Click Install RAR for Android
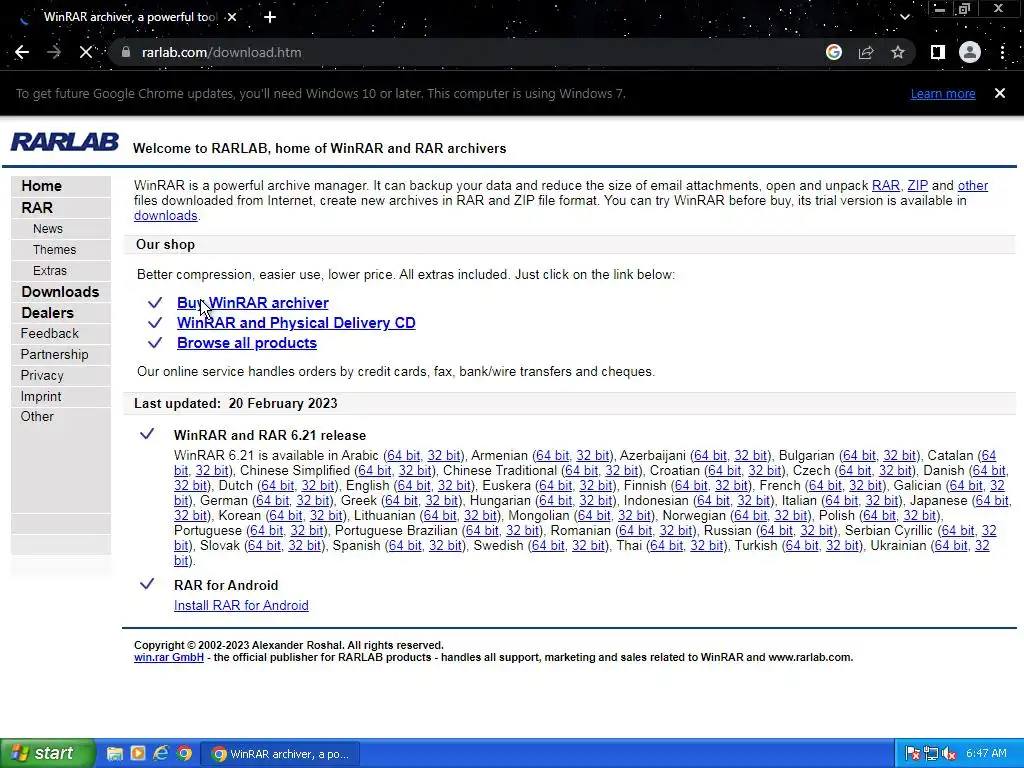Screen dimensions: 1024x768 pos(241,605)
